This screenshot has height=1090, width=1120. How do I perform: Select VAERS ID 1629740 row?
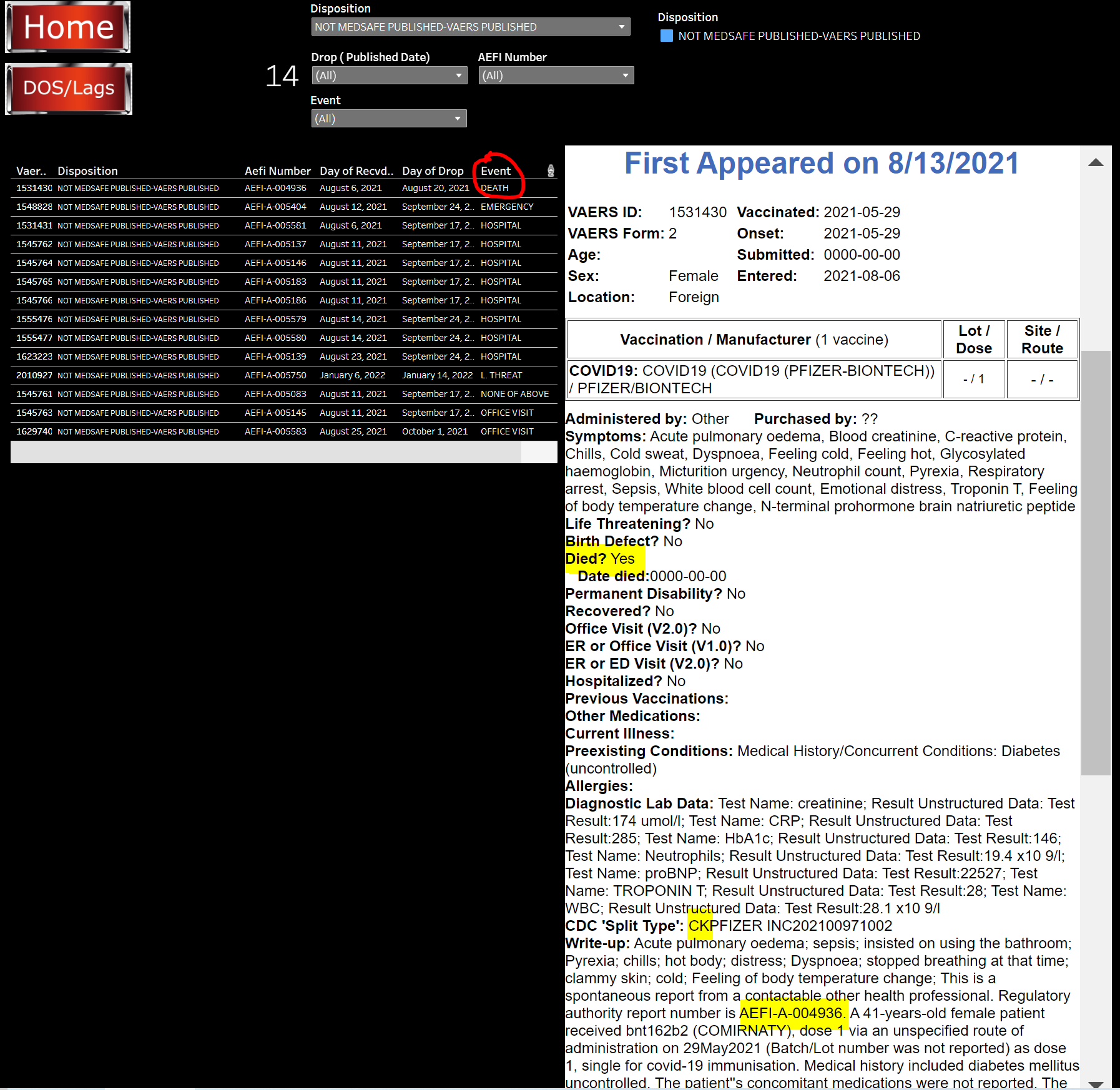click(x=284, y=431)
